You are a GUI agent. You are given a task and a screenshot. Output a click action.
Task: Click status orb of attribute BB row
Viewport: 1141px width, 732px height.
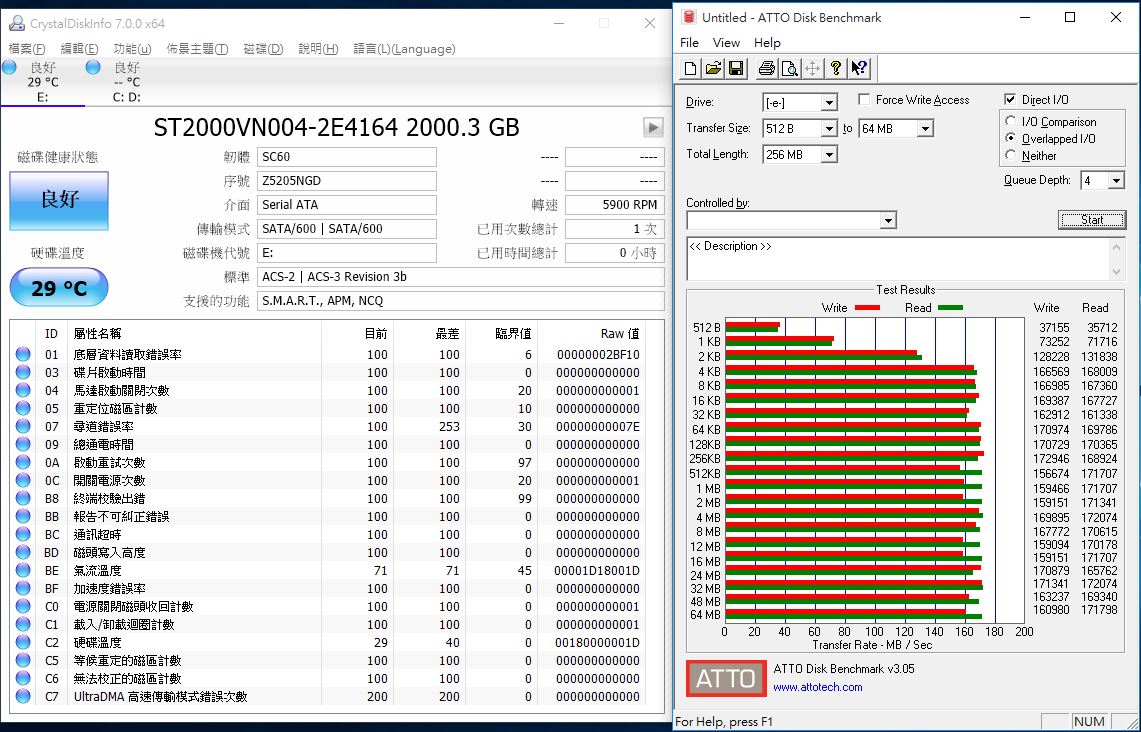tap(23, 517)
